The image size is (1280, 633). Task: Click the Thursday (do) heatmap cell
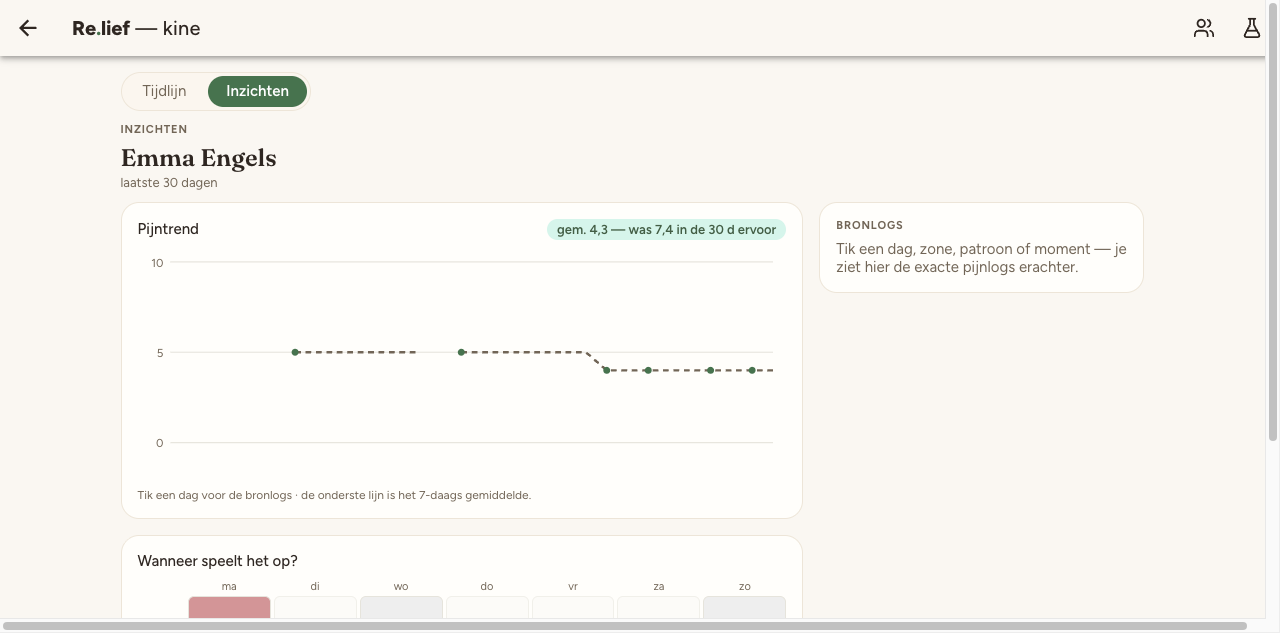click(487, 608)
